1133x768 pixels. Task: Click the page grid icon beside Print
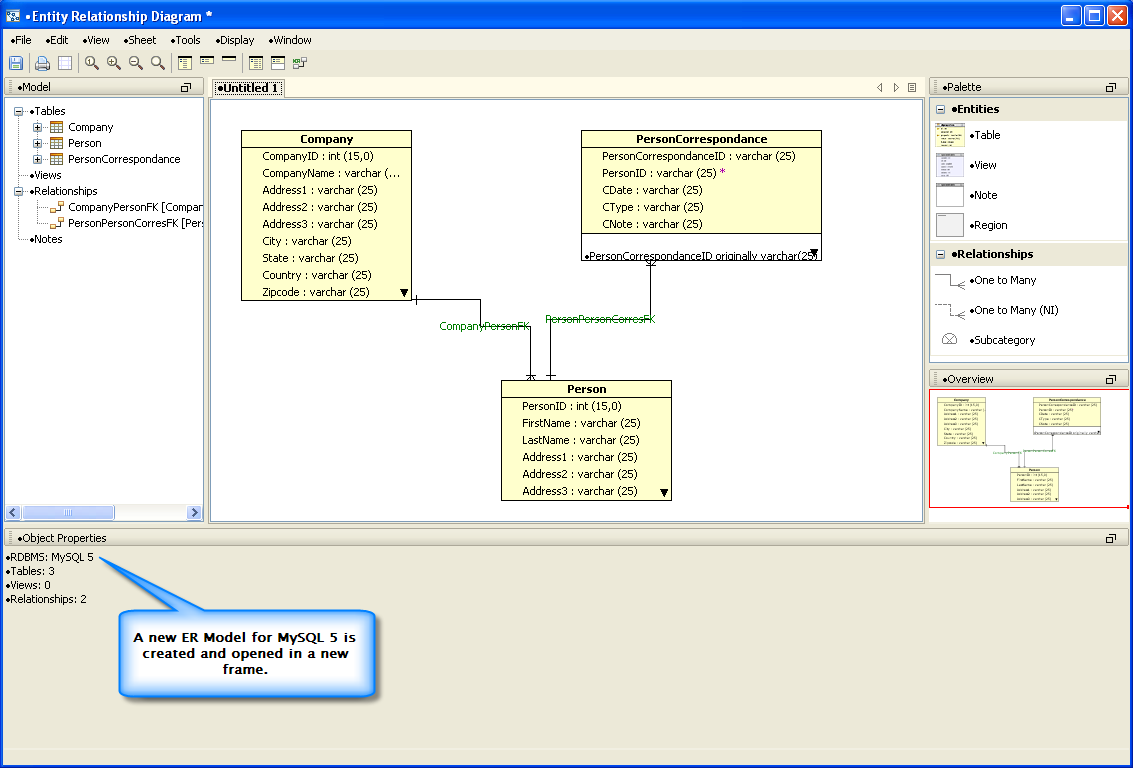(x=65, y=63)
